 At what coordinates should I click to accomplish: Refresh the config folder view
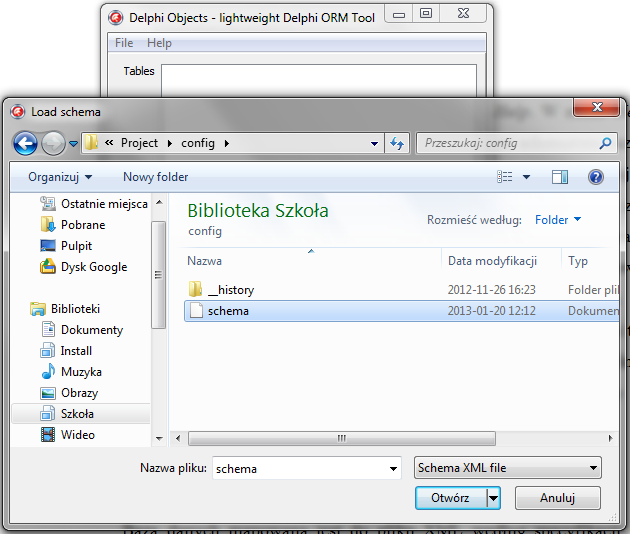click(x=397, y=143)
